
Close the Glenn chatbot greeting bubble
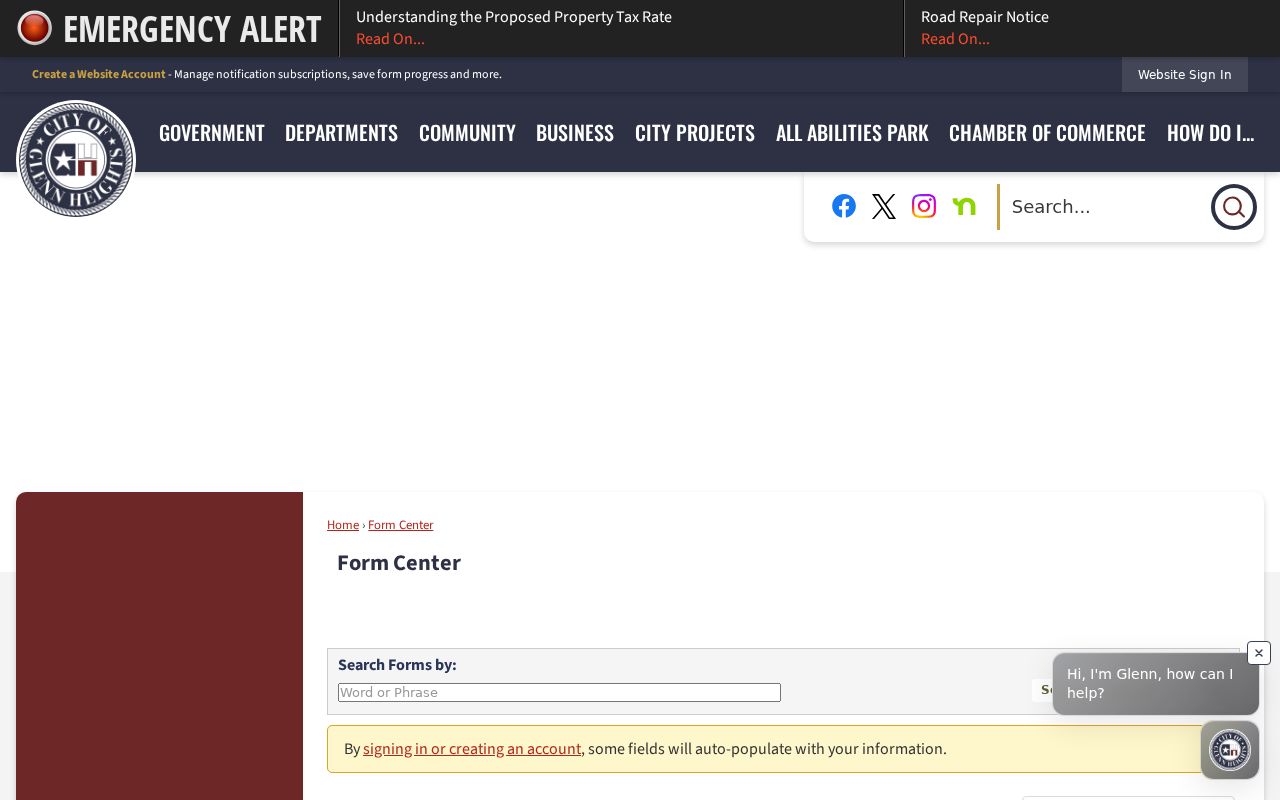pyautogui.click(x=1259, y=653)
